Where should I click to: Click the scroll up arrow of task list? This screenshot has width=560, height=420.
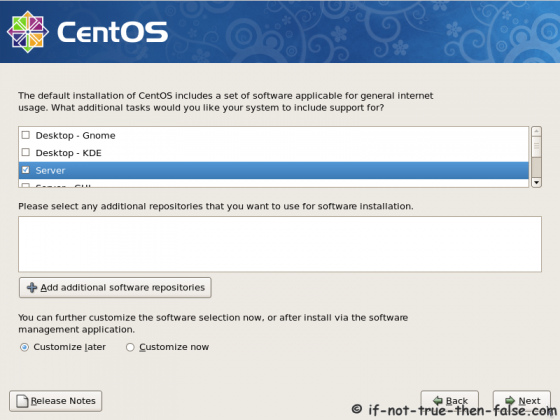(x=536, y=131)
